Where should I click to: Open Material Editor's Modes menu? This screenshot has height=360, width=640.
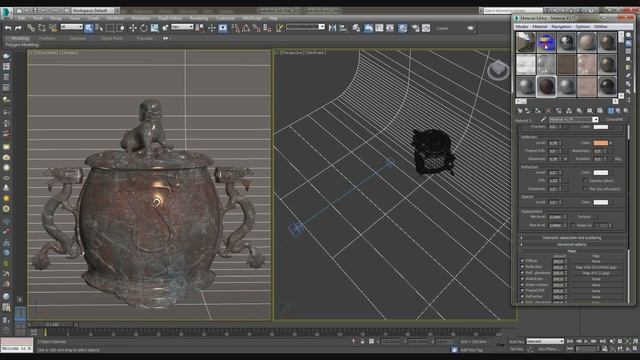click(522, 27)
